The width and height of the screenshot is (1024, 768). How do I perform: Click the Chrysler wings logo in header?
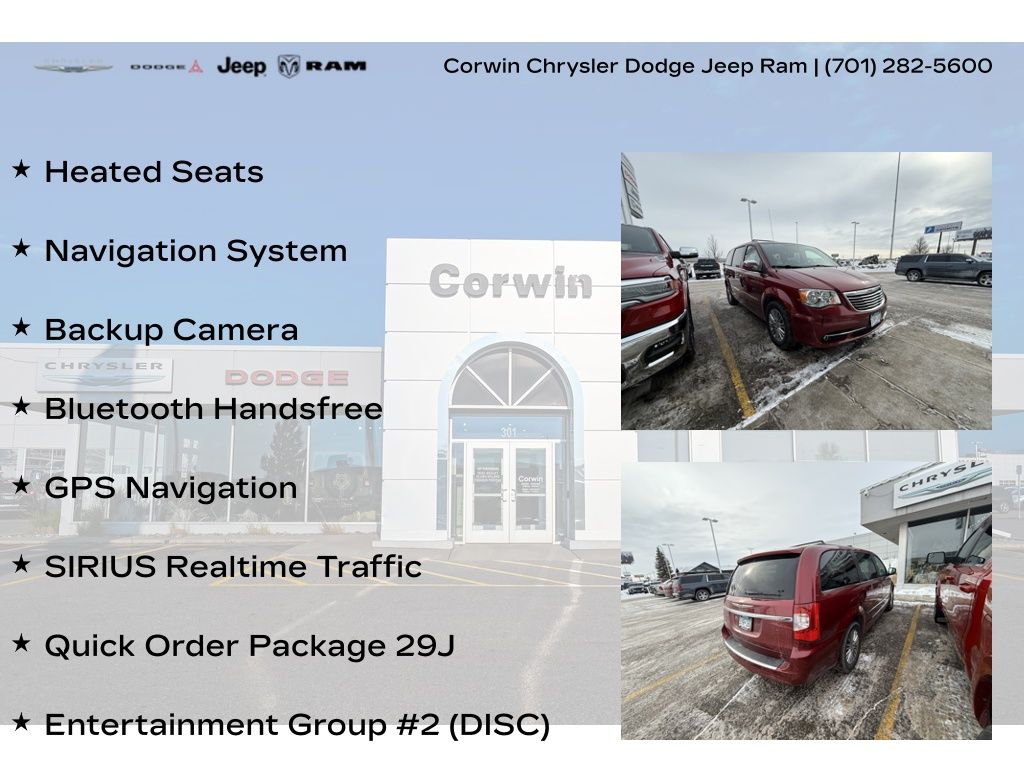pos(73,67)
